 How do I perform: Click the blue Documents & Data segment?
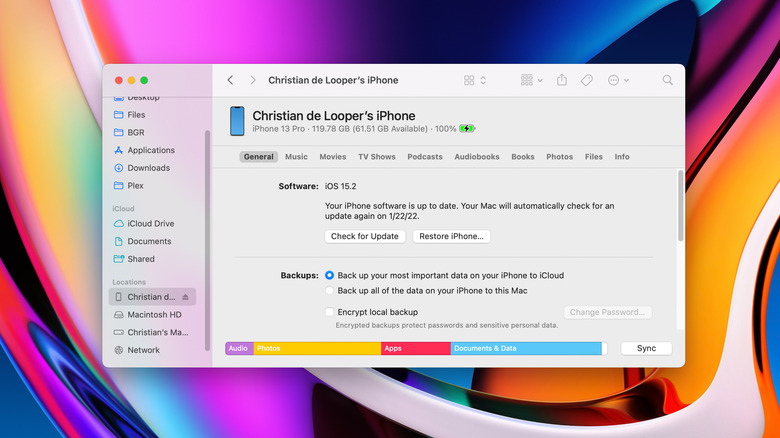526,348
